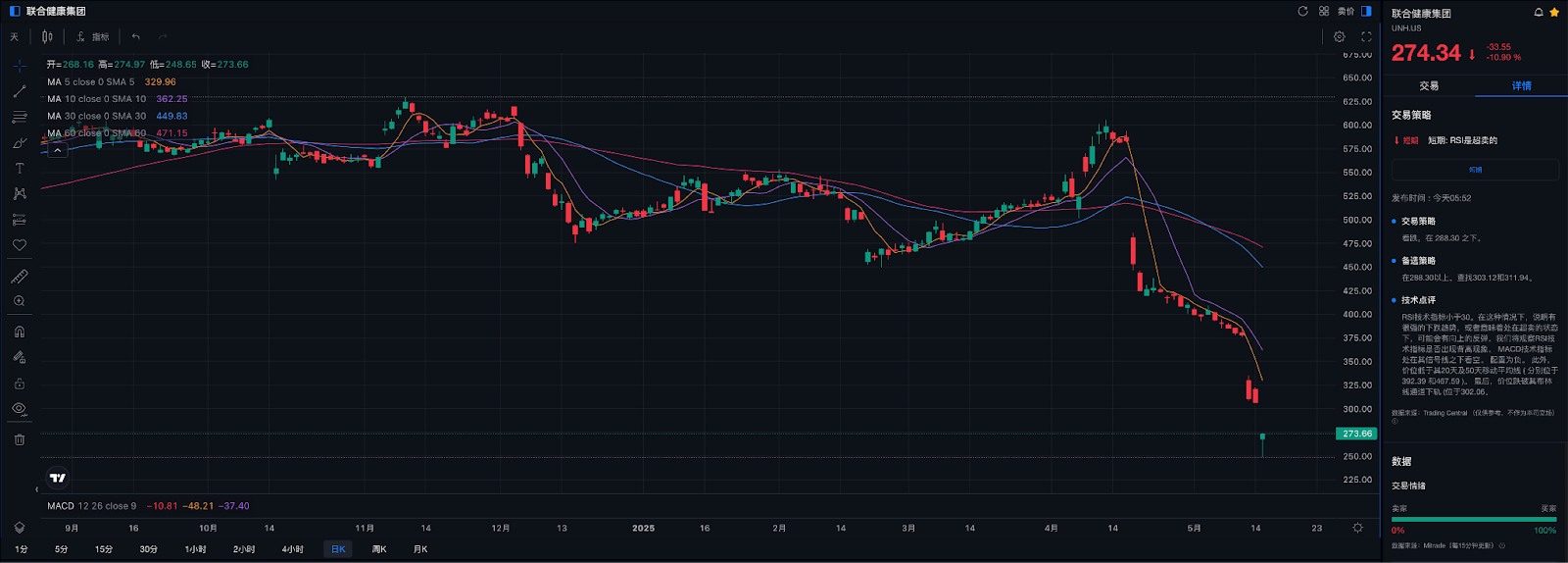Refresh the chart data
This screenshot has height=563, width=1568.
pyautogui.click(x=1302, y=12)
